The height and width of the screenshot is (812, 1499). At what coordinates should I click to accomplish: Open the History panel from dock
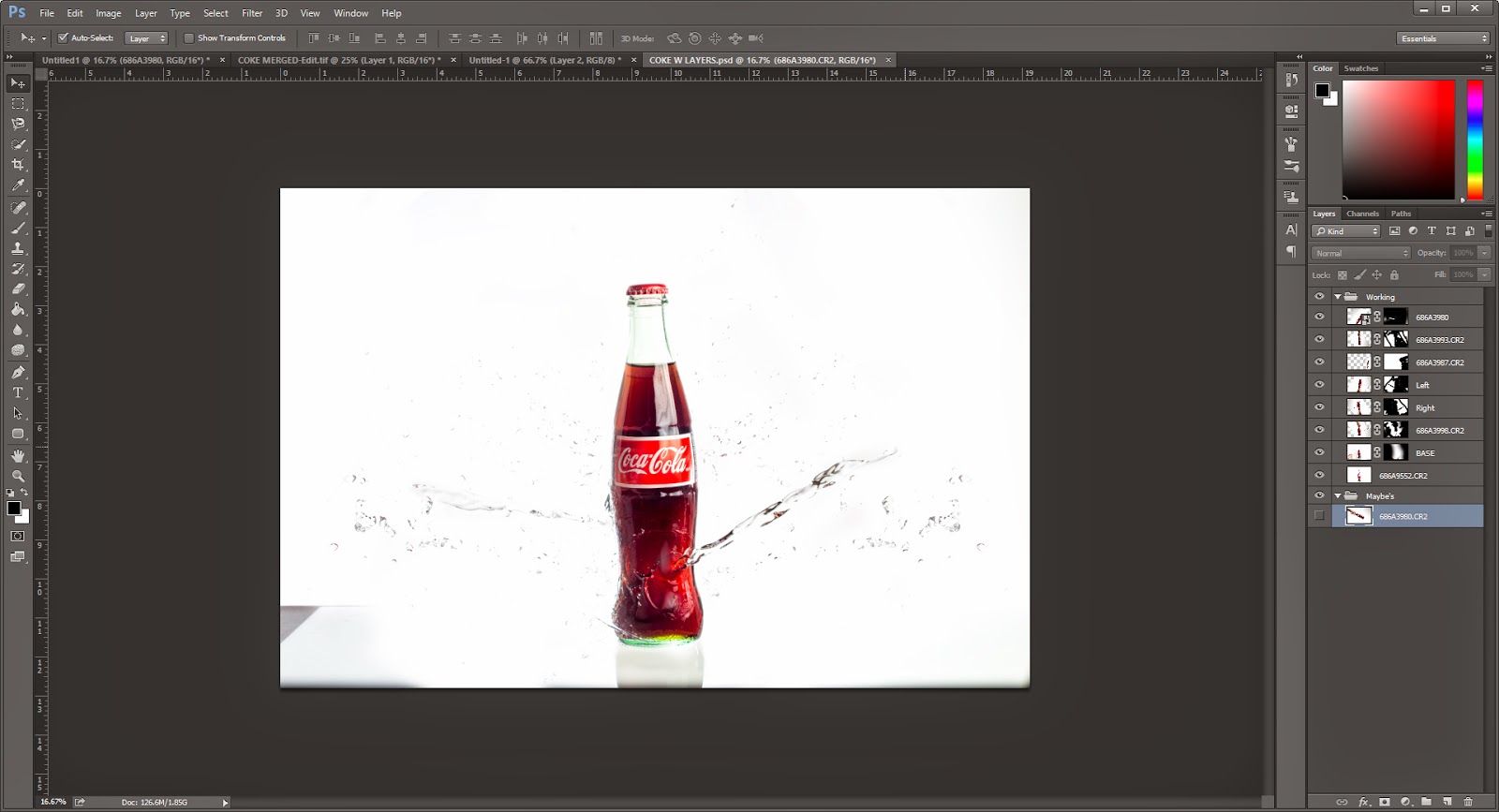pos(1292,81)
